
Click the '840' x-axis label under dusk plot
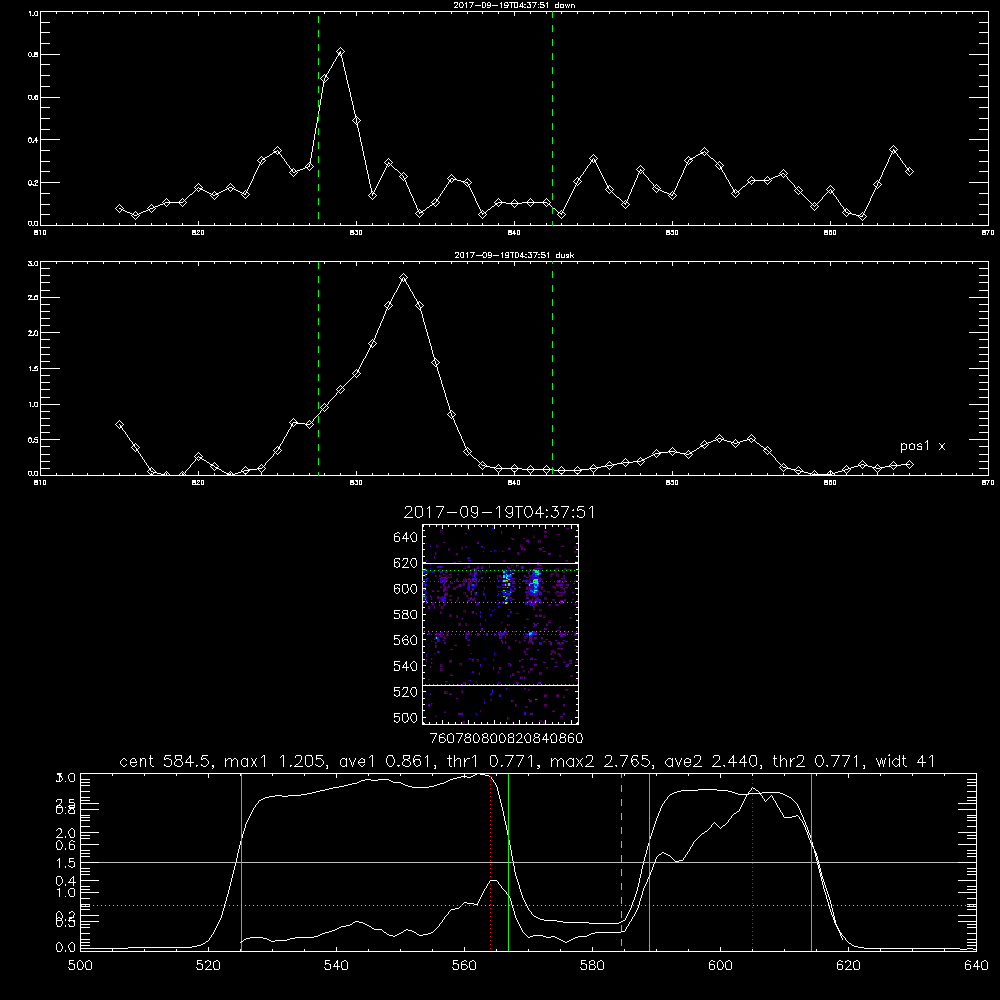click(514, 483)
